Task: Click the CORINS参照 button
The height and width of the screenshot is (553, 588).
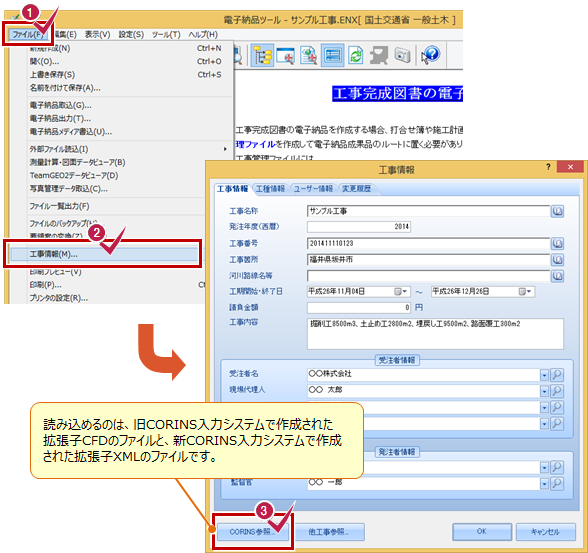Action: click(252, 532)
